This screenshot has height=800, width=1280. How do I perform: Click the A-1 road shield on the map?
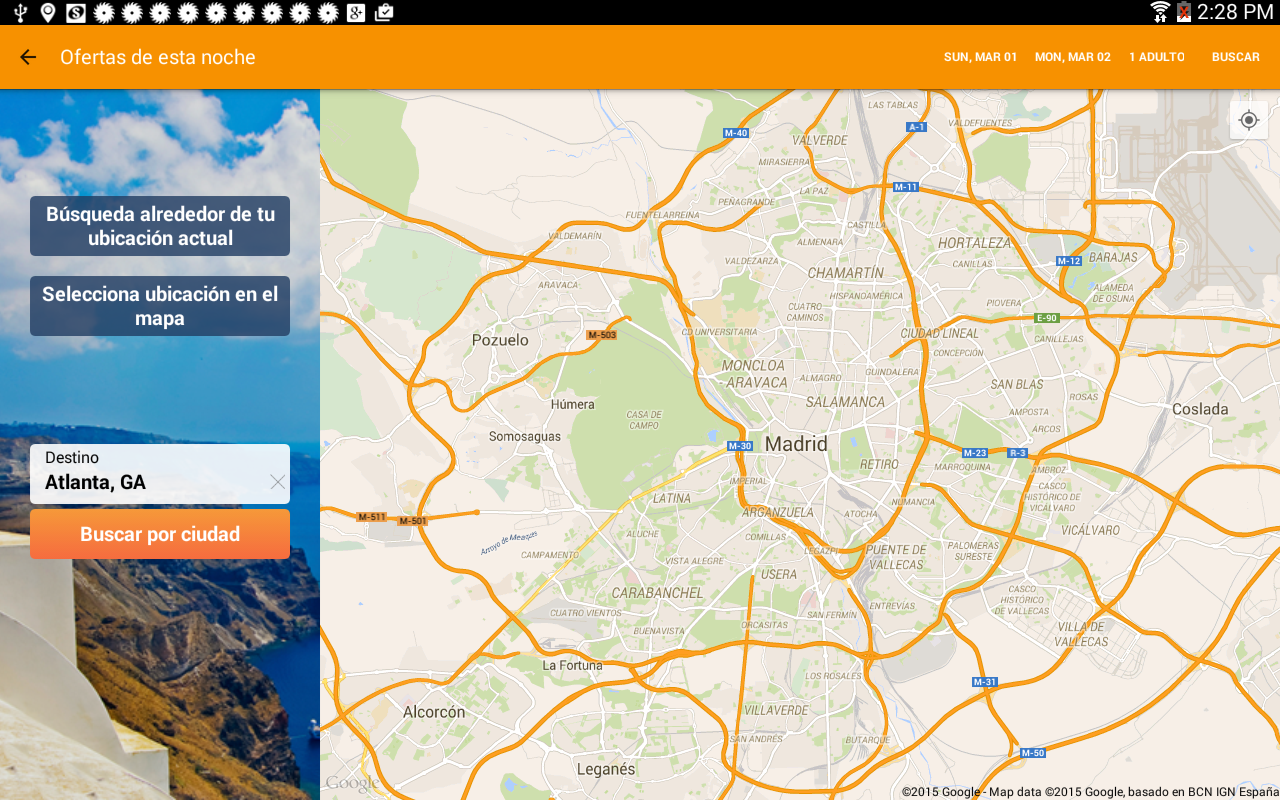click(x=916, y=127)
